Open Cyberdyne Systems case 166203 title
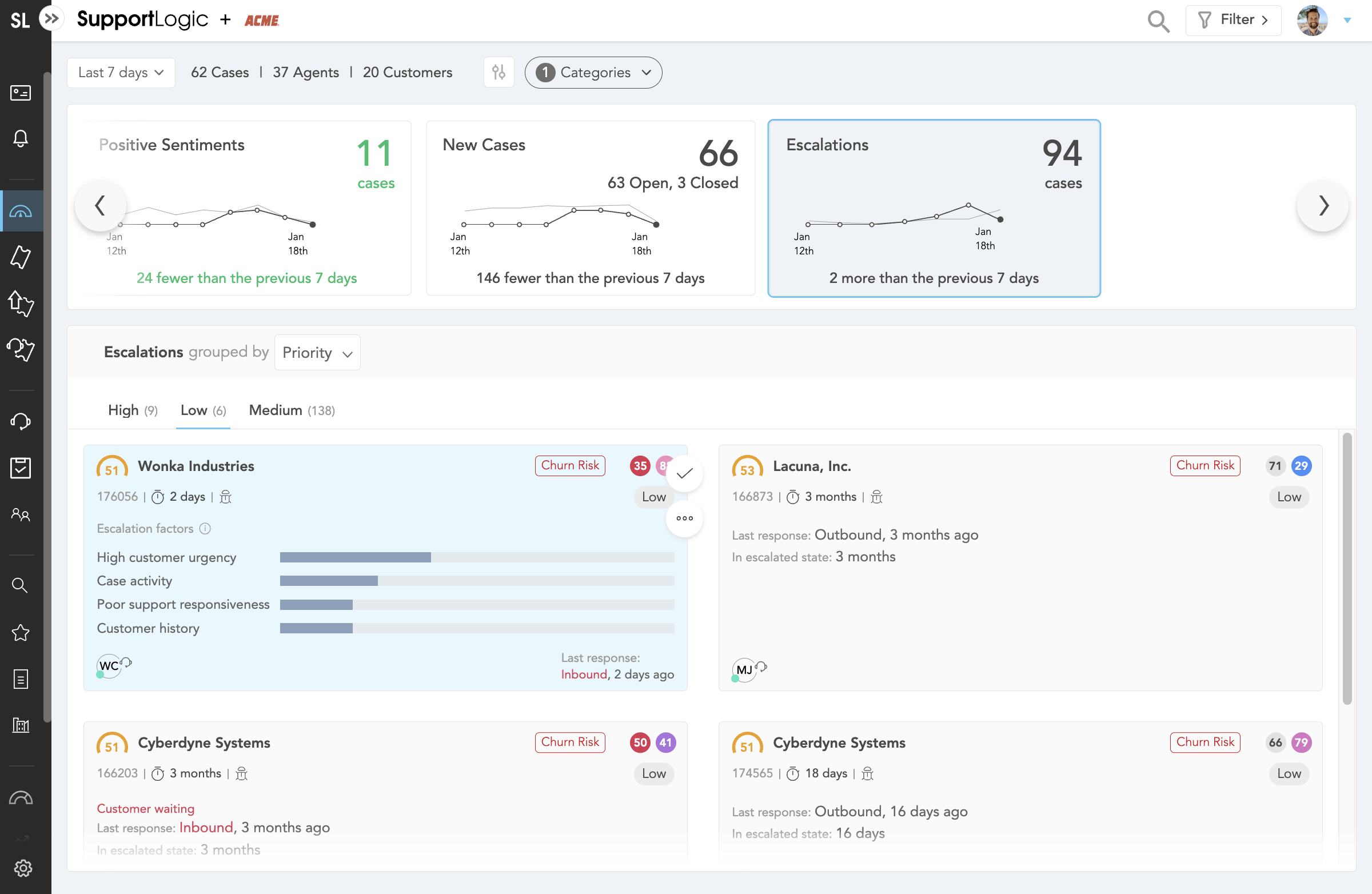Image resolution: width=1372 pixels, height=894 pixels. point(204,743)
